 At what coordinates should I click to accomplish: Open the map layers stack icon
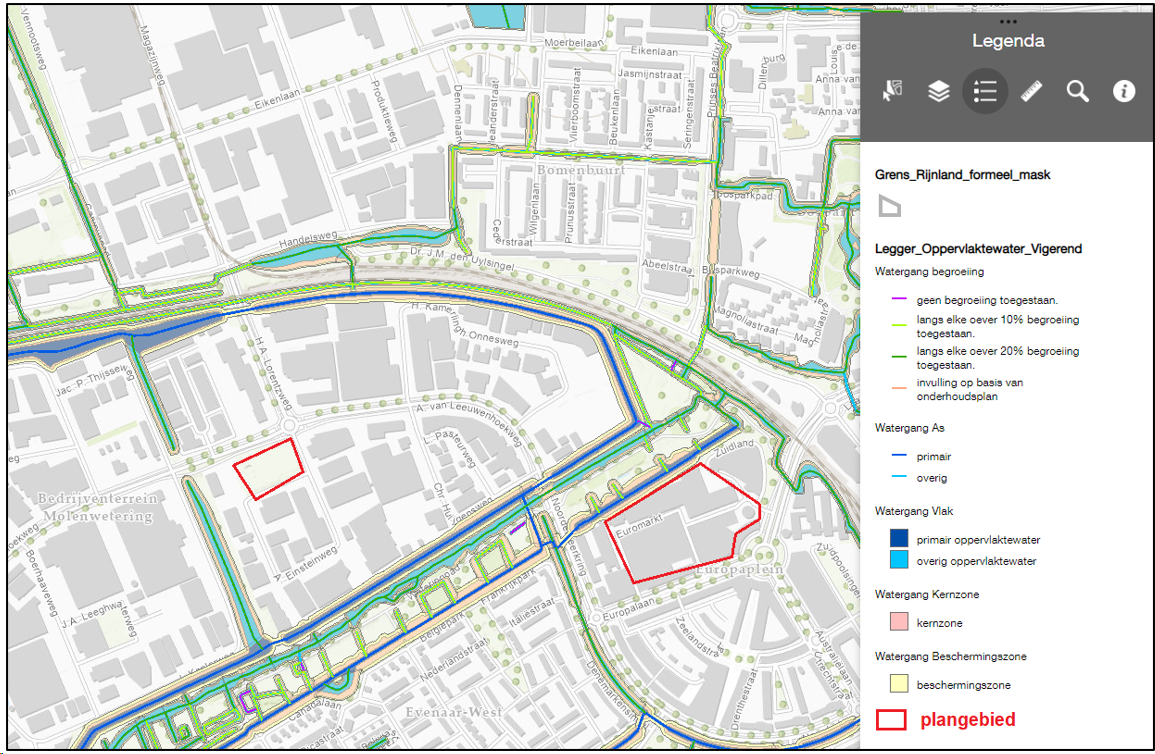pos(938,92)
